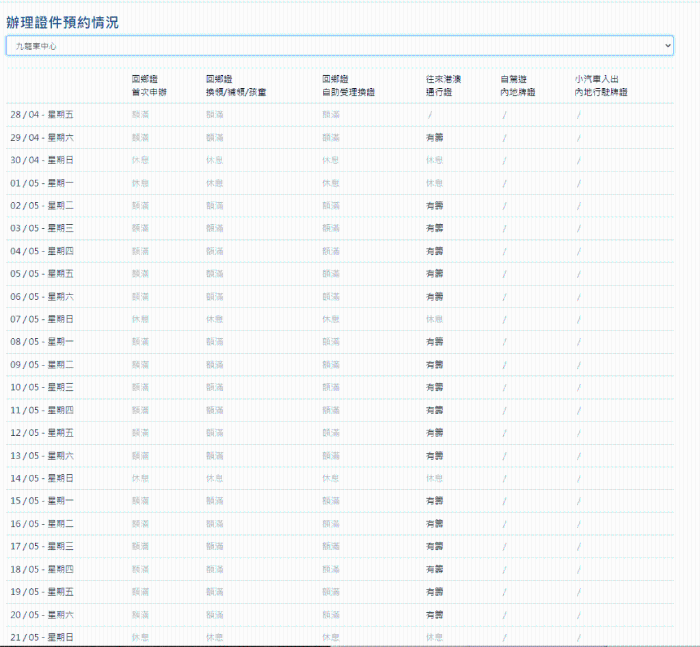Open the 九龍車中心 center dropdown
The height and width of the screenshot is (647, 700).
[338, 46]
